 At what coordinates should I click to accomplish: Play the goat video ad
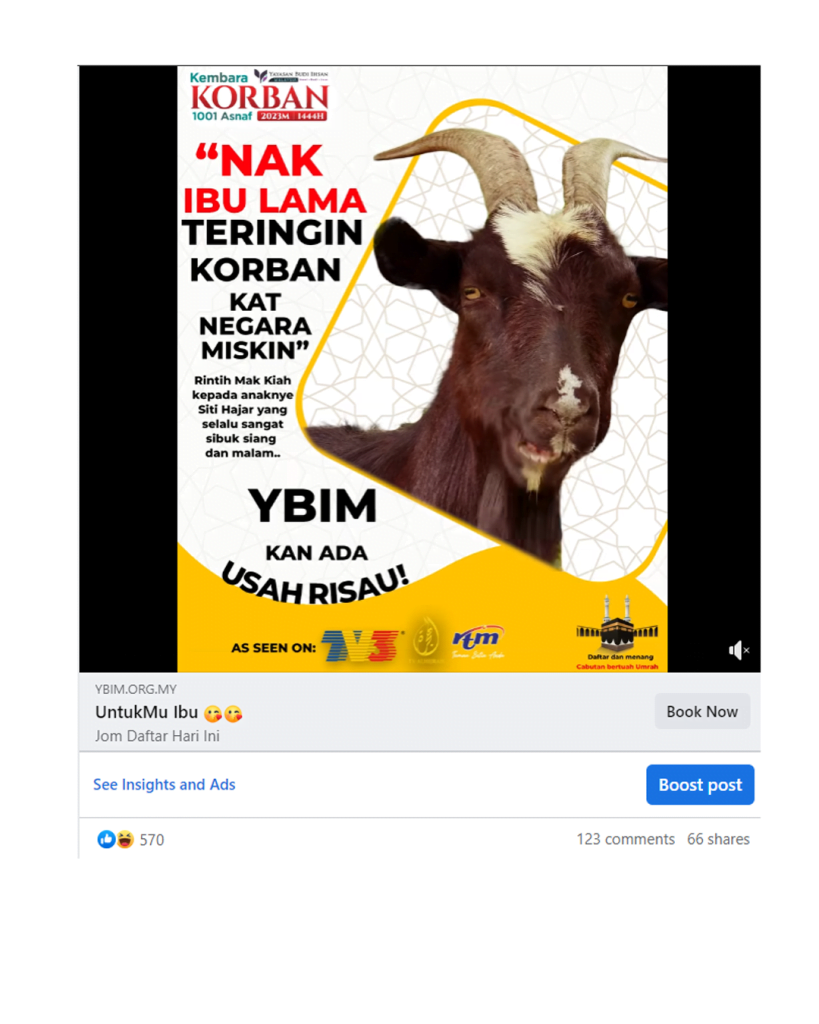click(x=422, y=368)
